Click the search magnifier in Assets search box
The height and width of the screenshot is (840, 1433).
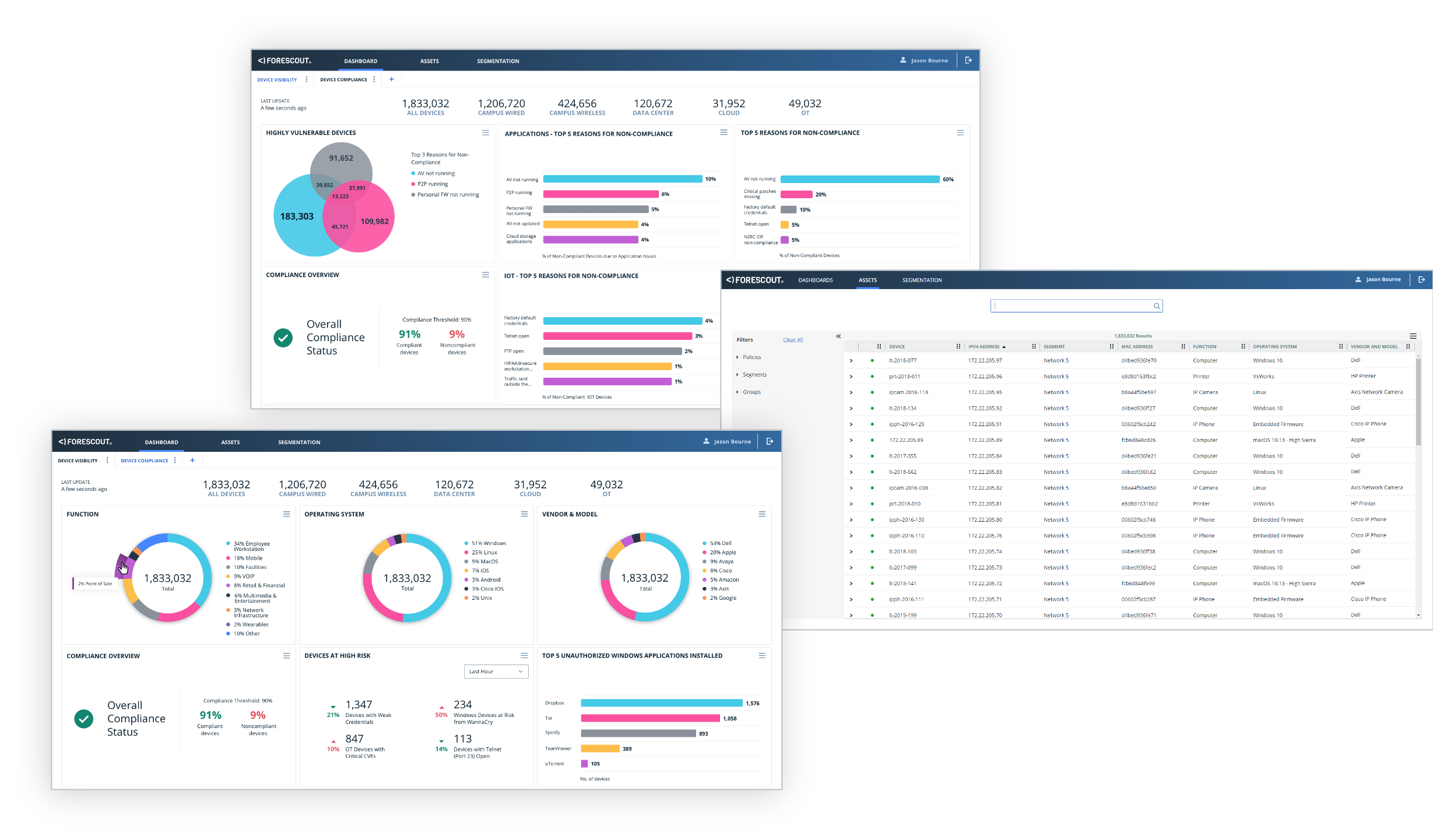[1157, 306]
